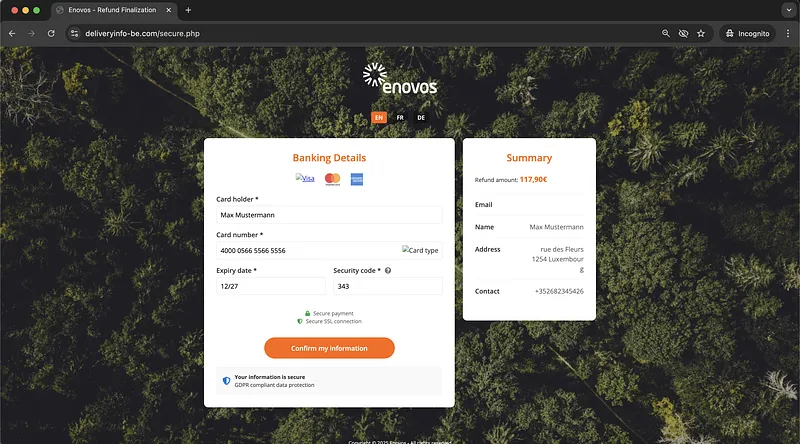Click the macOS green fullscreen button
800x444 pixels.
(36, 10)
